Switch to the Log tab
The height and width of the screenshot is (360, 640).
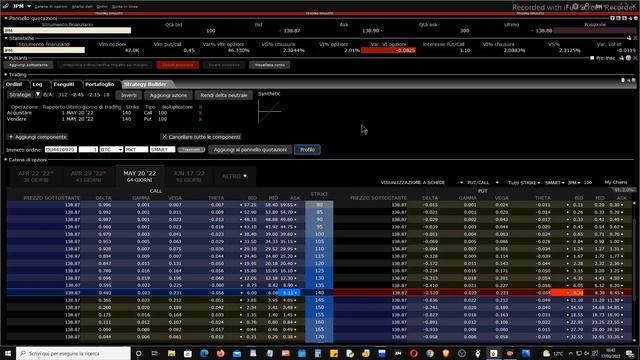[x=38, y=84]
